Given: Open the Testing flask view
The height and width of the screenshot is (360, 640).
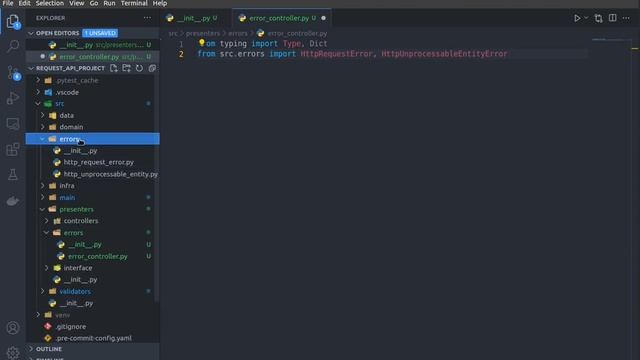Looking at the screenshot, I should click(13, 175).
